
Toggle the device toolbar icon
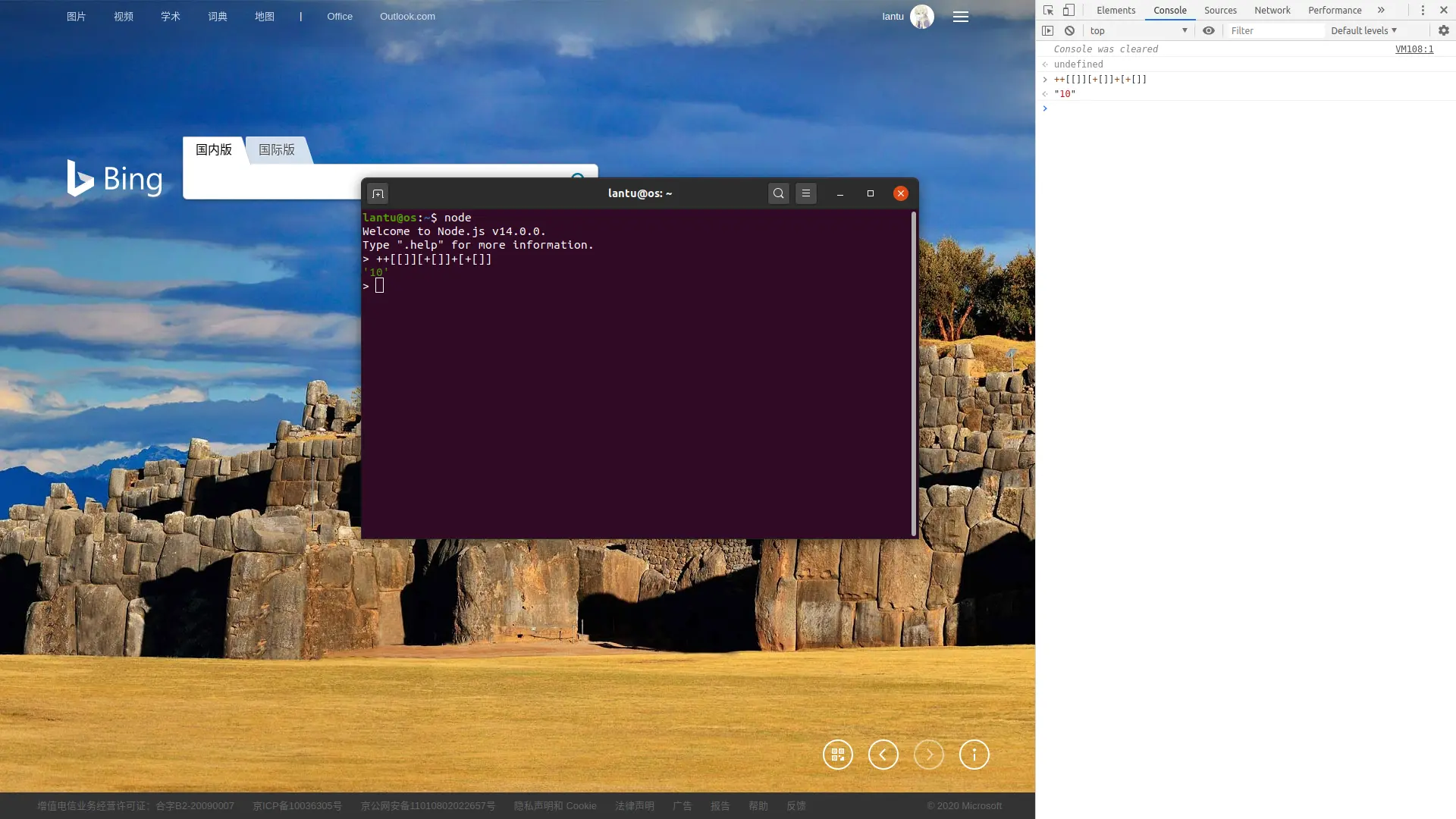click(x=1068, y=10)
